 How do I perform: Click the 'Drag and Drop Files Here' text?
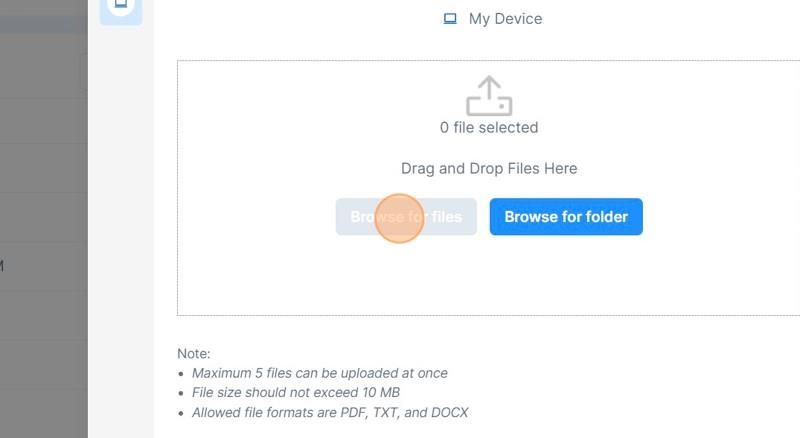[x=489, y=168]
